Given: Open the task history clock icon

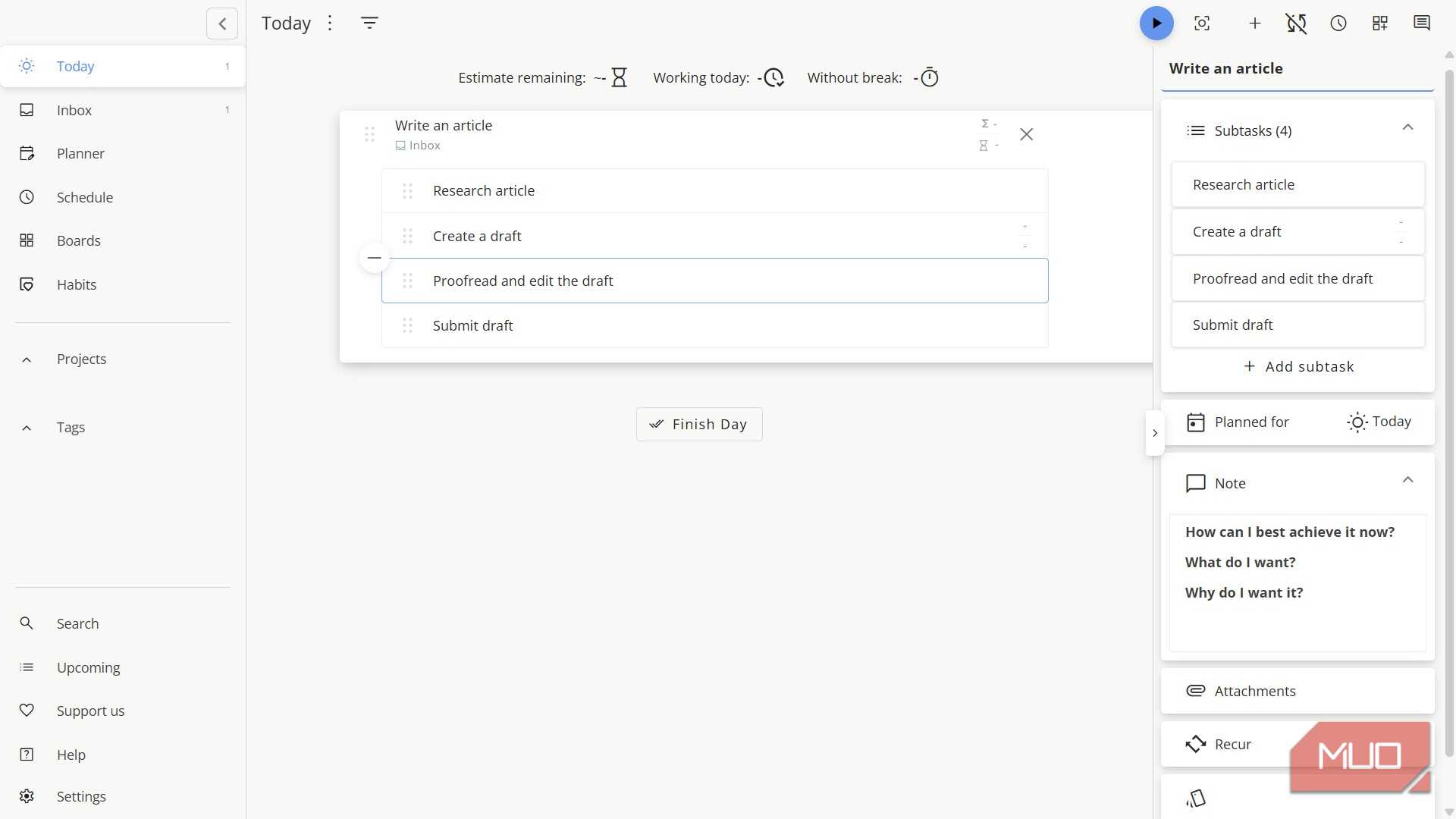Looking at the screenshot, I should 1338,23.
